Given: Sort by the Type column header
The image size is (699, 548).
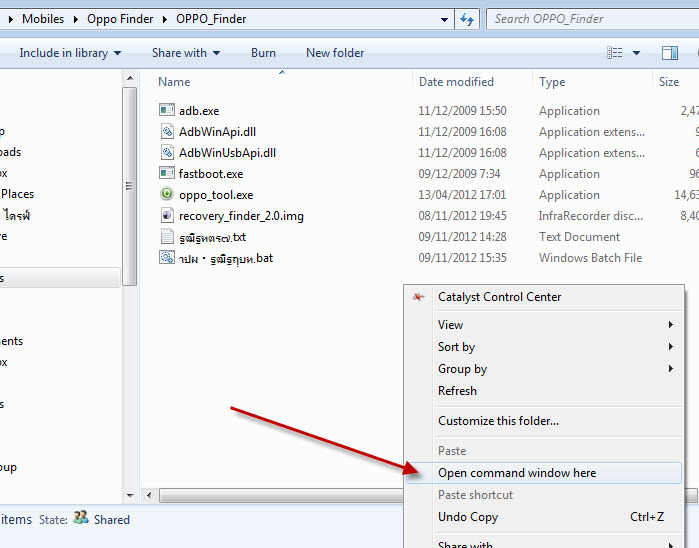Looking at the screenshot, I should pyautogui.click(x=552, y=82).
